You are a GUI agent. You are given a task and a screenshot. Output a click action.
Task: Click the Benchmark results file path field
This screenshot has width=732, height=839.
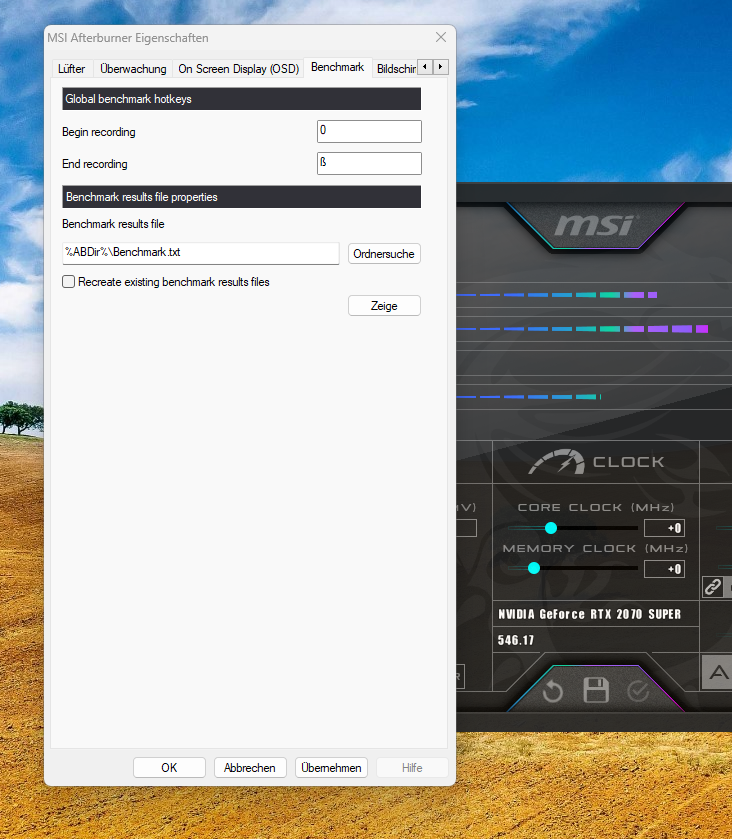(201, 253)
